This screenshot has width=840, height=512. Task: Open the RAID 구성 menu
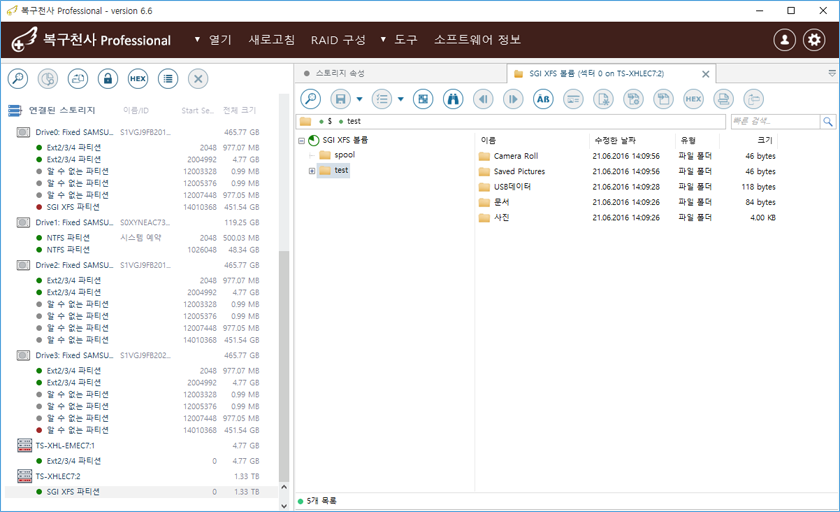[x=338, y=40]
